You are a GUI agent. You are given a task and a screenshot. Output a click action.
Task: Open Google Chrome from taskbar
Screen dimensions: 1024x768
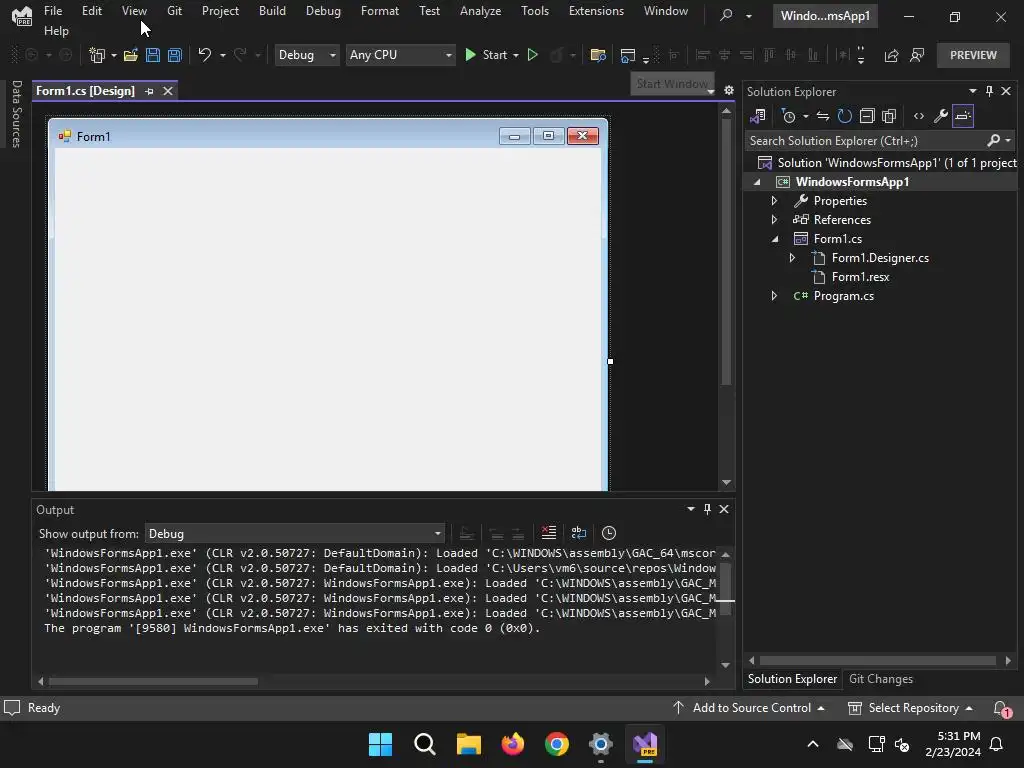(x=557, y=744)
